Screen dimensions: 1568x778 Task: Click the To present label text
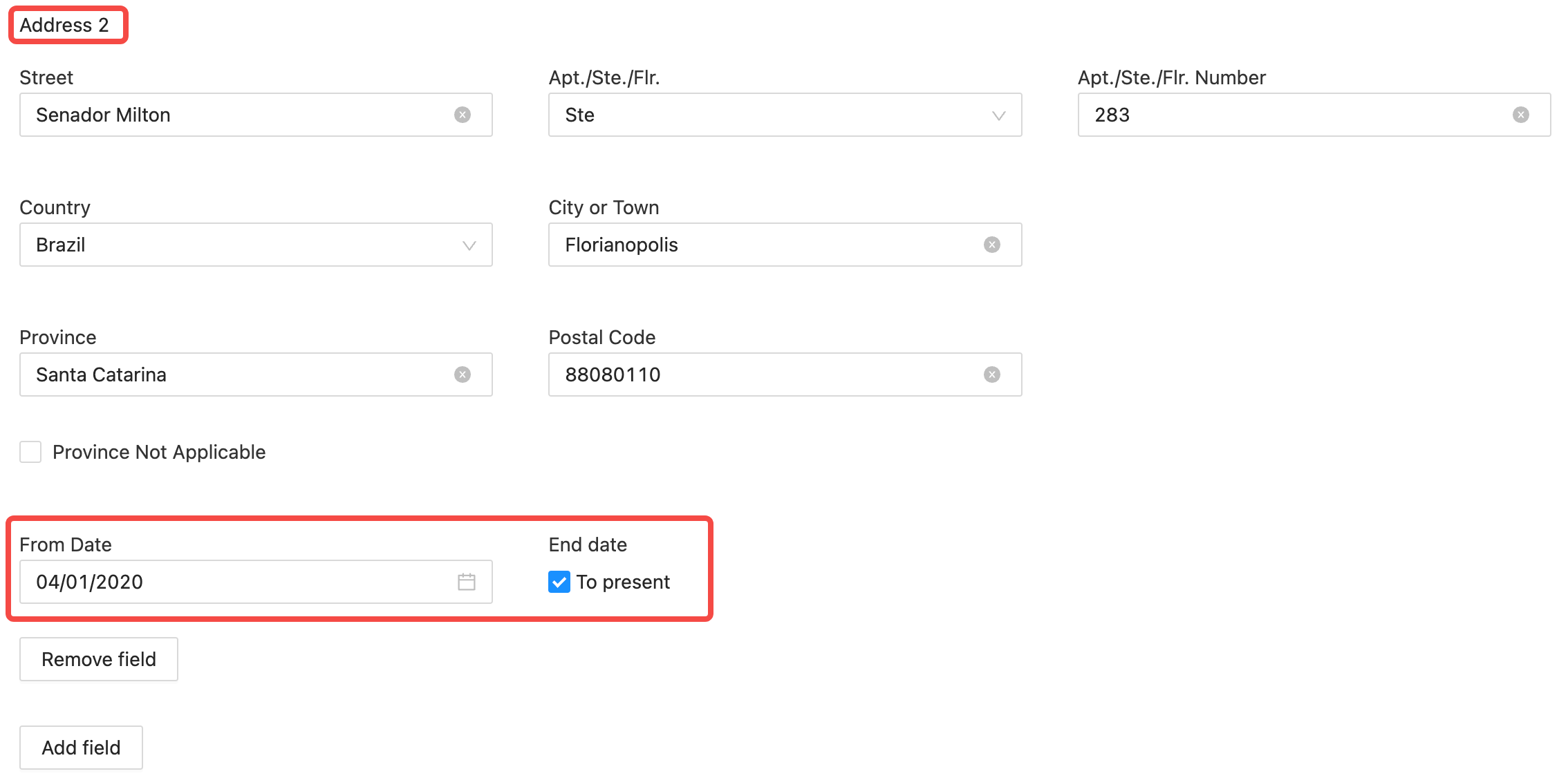tap(623, 582)
